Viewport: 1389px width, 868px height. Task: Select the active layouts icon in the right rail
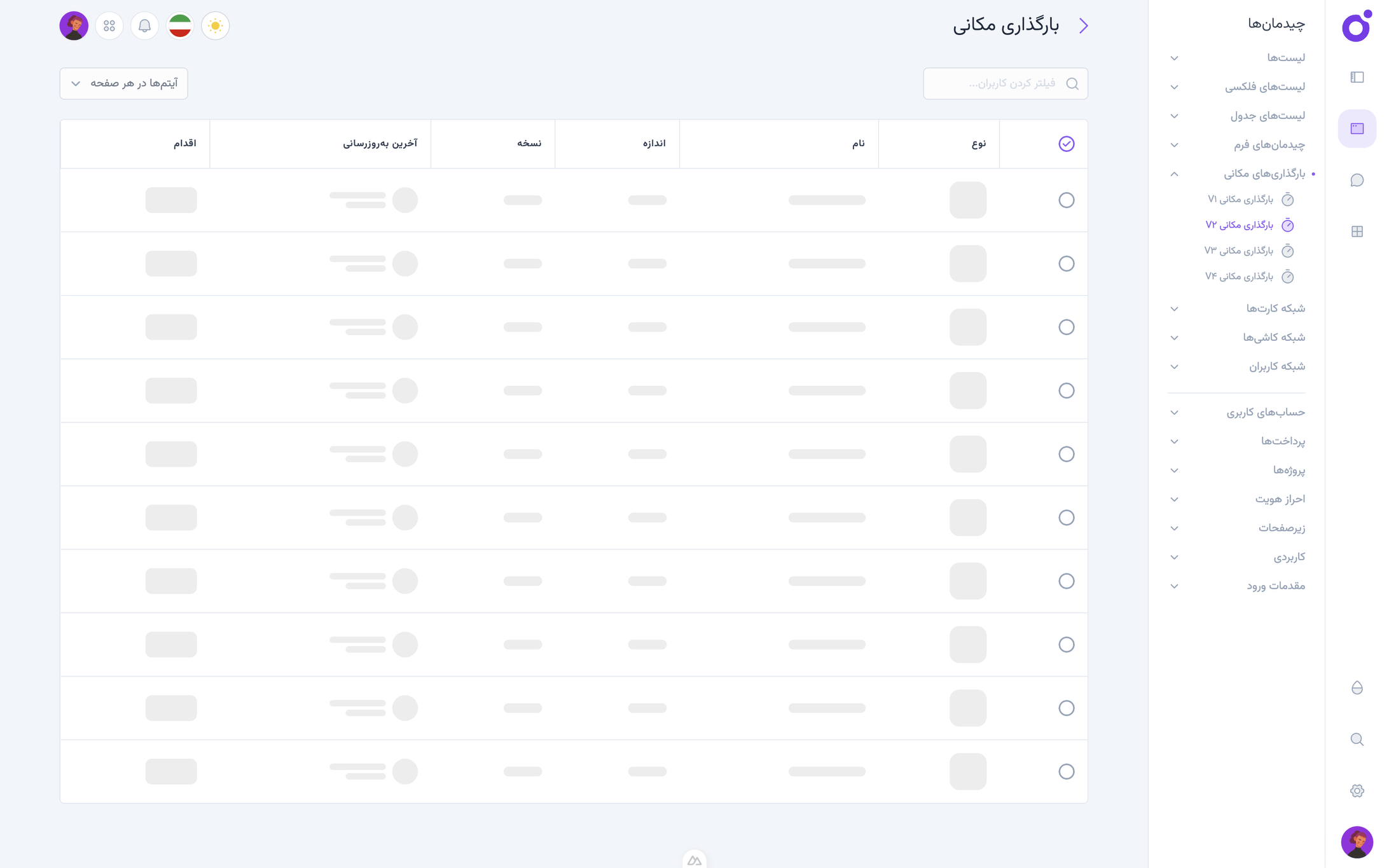[x=1357, y=128]
